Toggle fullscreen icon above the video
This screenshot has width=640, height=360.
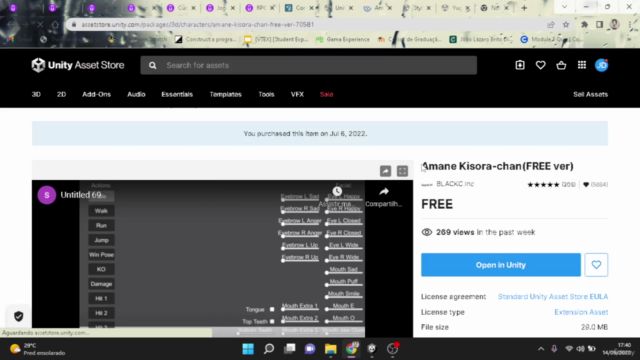[402, 171]
